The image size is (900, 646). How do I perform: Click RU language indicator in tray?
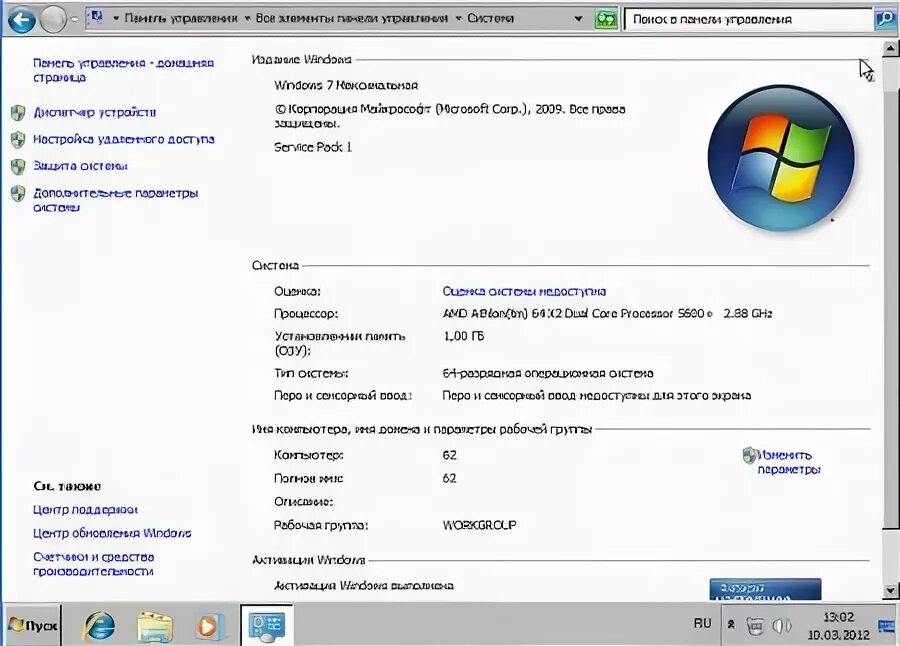[702, 624]
